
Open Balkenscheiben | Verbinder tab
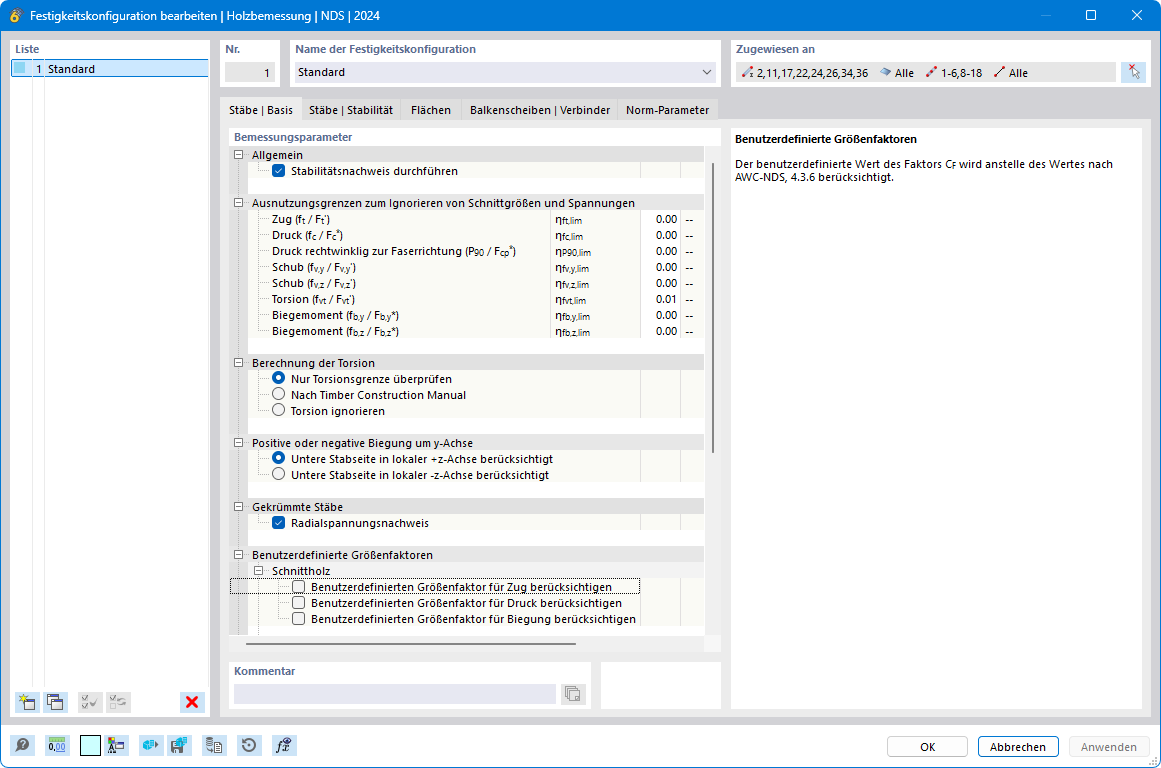pyautogui.click(x=540, y=110)
